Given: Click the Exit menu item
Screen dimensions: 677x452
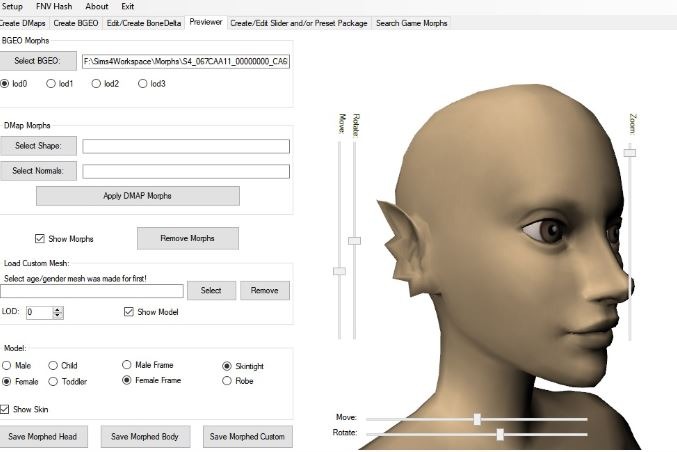Looking at the screenshot, I should tap(127, 6).
